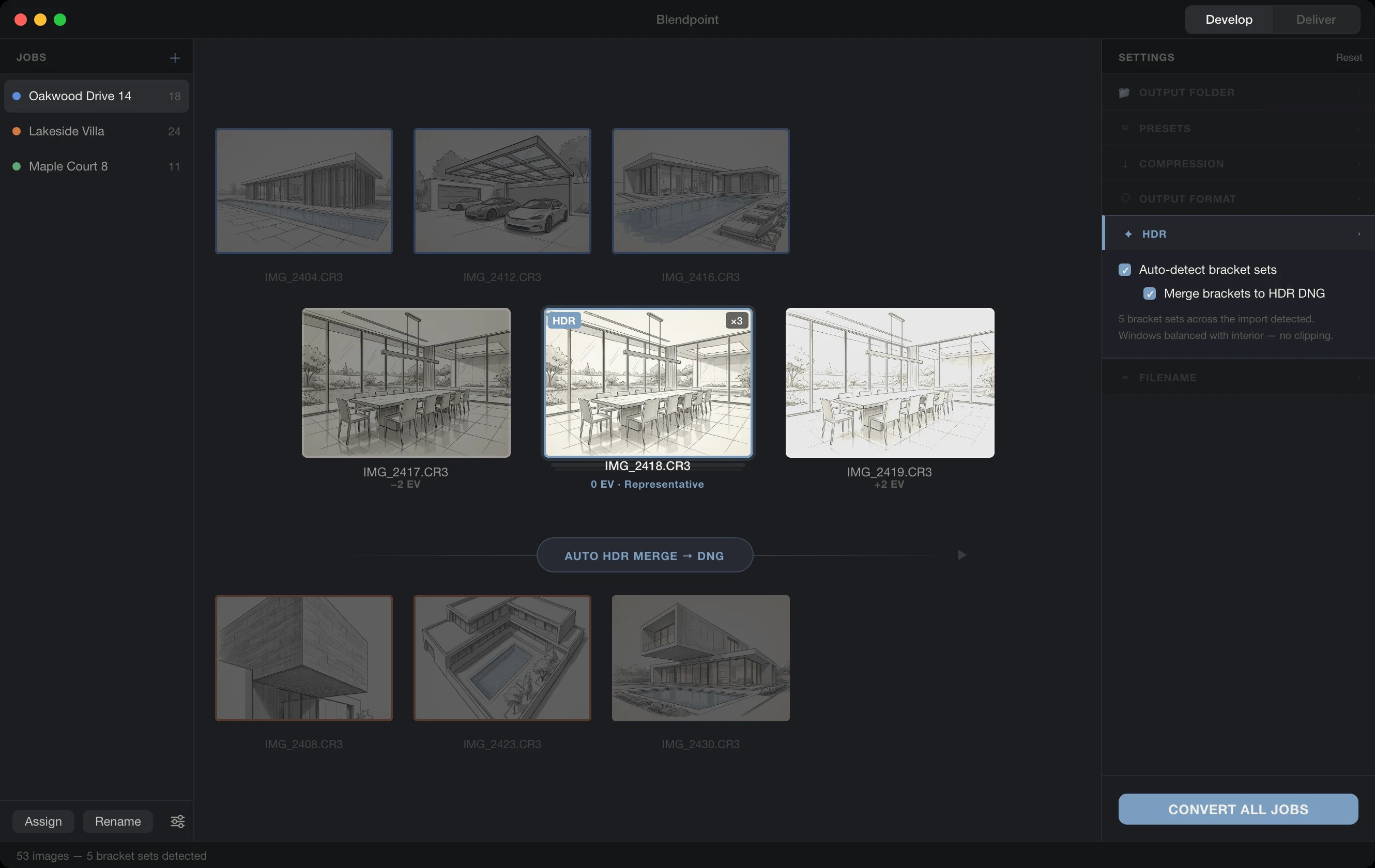
Task: Click the green dot for Maple Court 8
Action: tap(17, 167)
